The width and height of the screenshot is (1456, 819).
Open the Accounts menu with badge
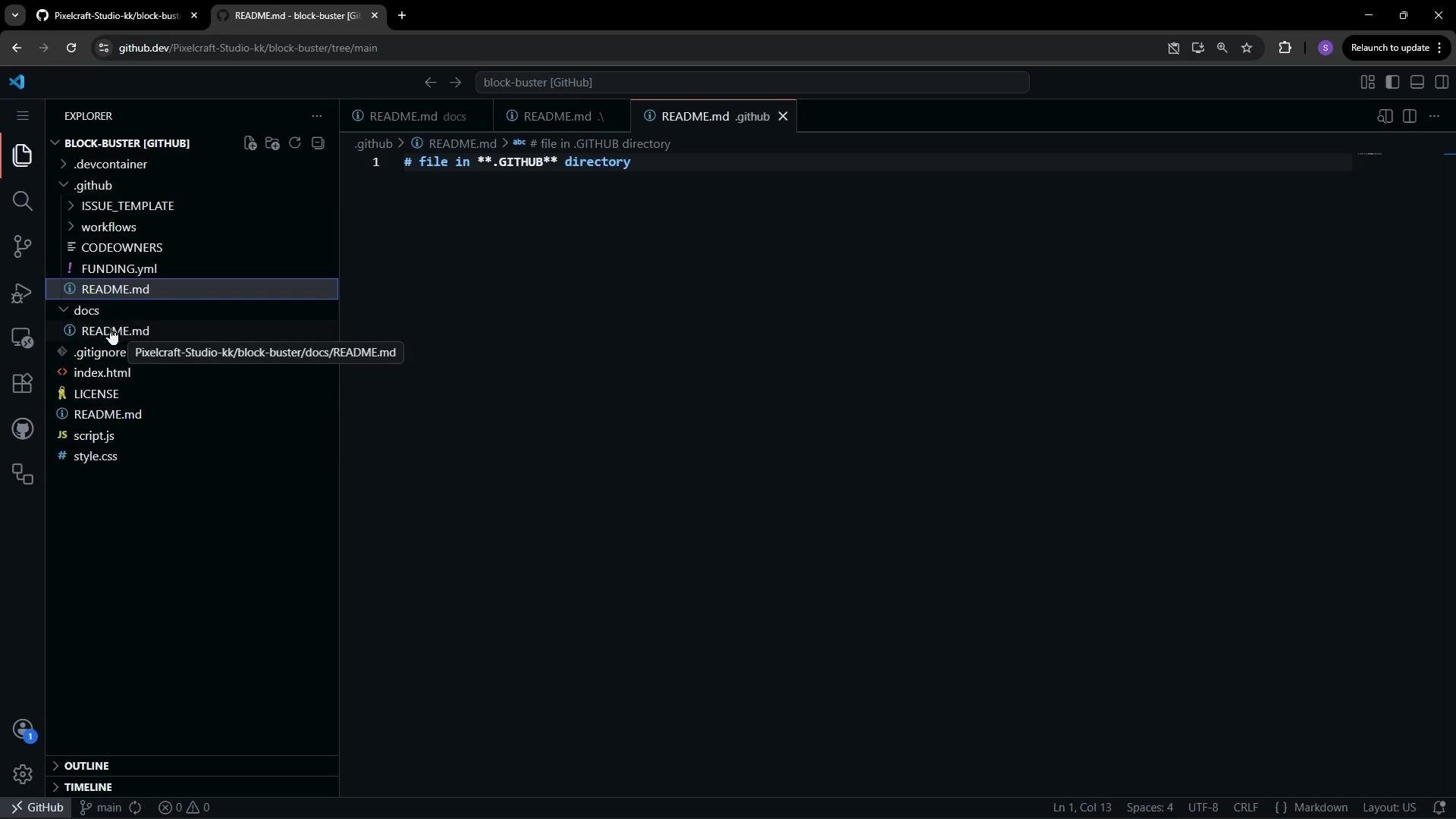tap(23, 730)
